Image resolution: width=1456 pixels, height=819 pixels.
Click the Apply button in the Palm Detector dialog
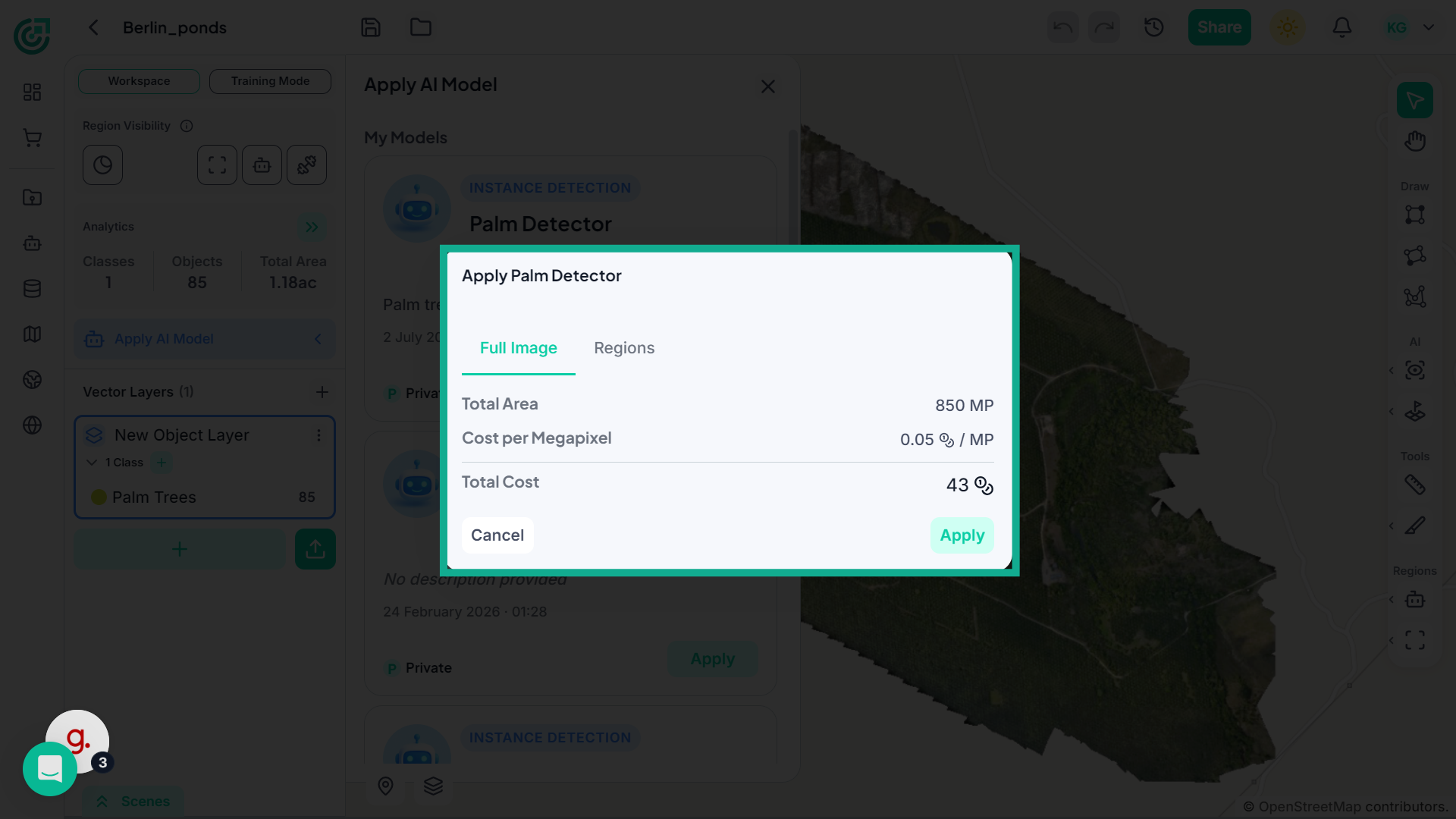pos(962,535)
